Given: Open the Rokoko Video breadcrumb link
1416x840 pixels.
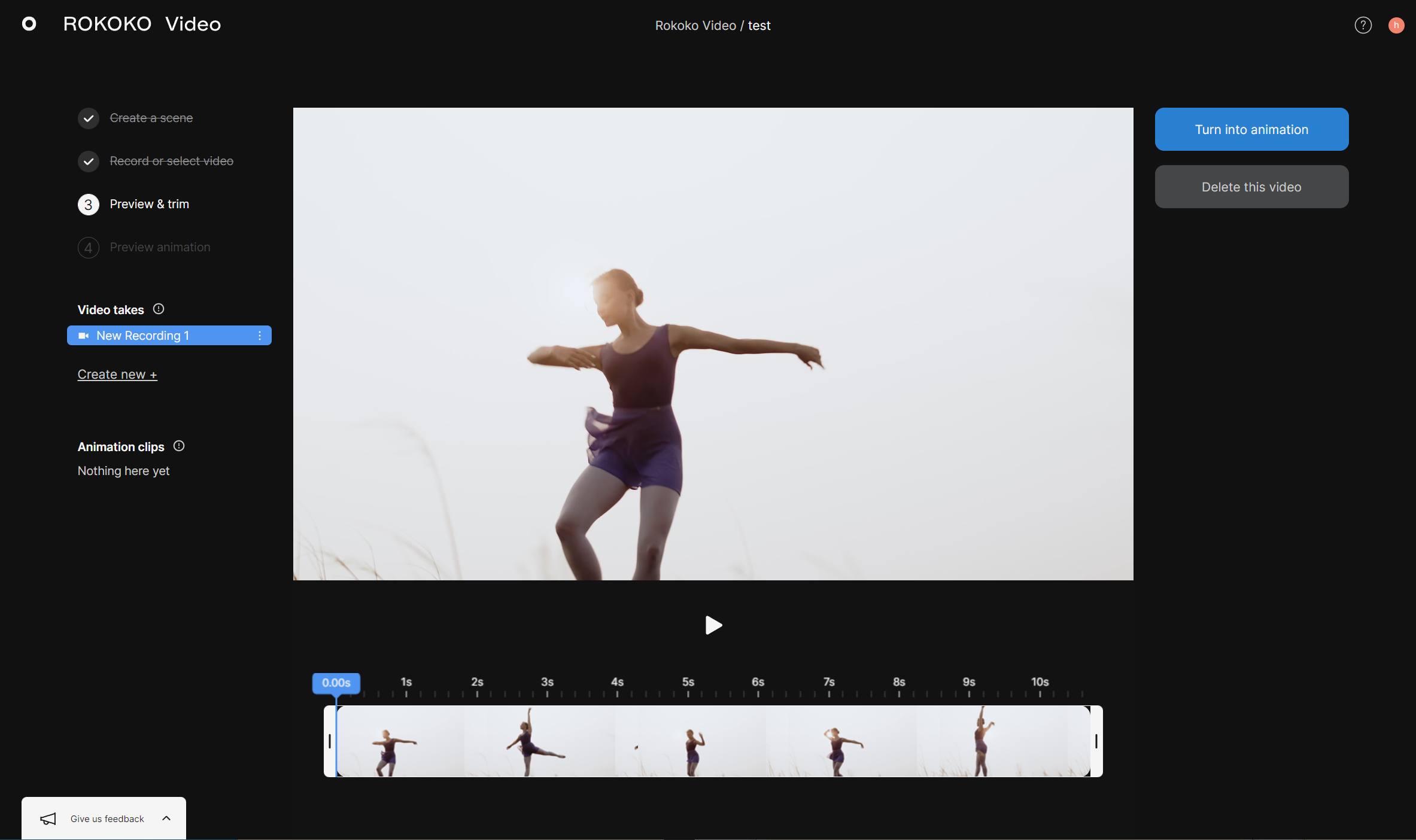Looking at the screenshot, I should (x=695, y=26).
